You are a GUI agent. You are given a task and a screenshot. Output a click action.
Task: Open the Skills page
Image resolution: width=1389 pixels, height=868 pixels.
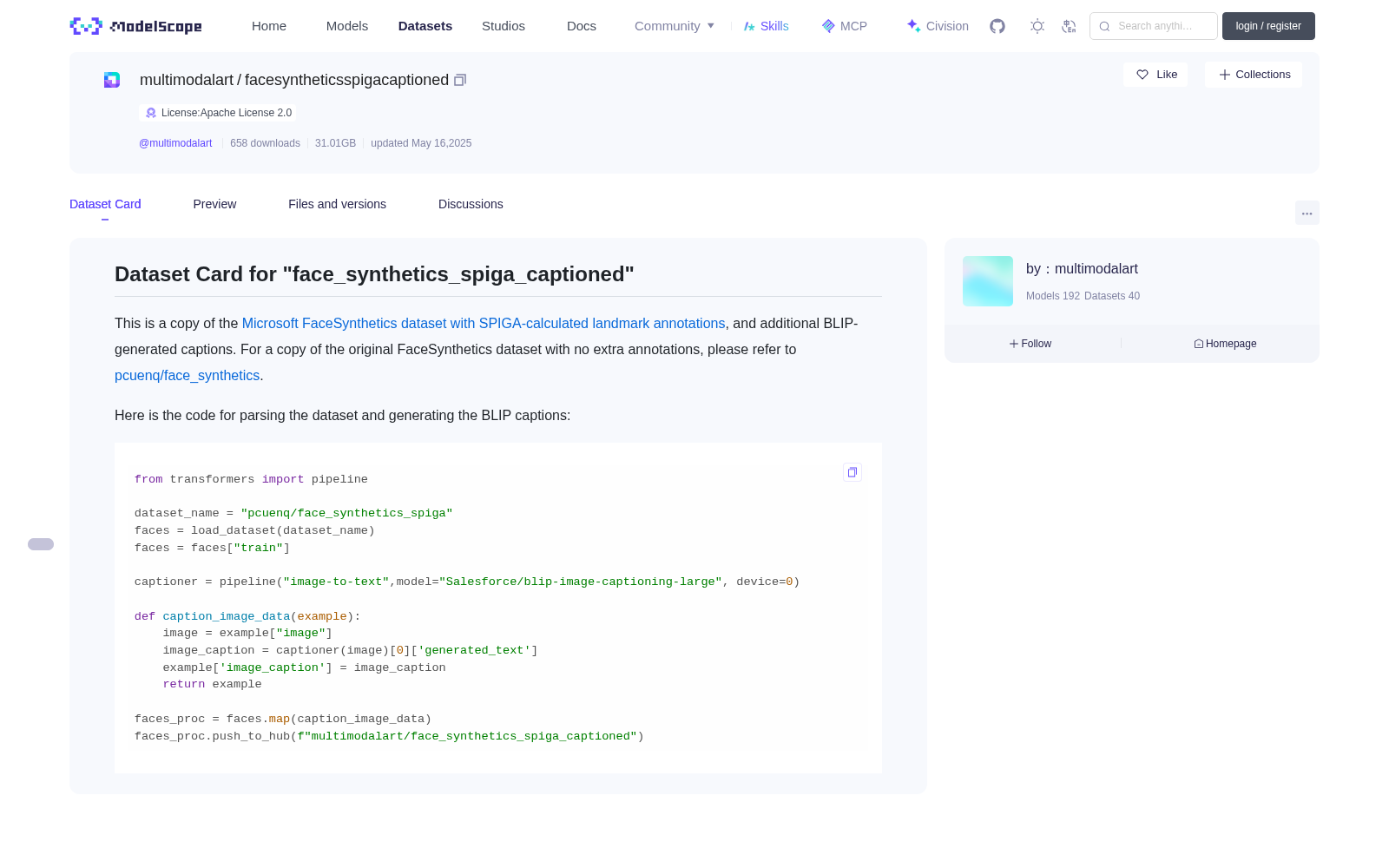(767, 26)
